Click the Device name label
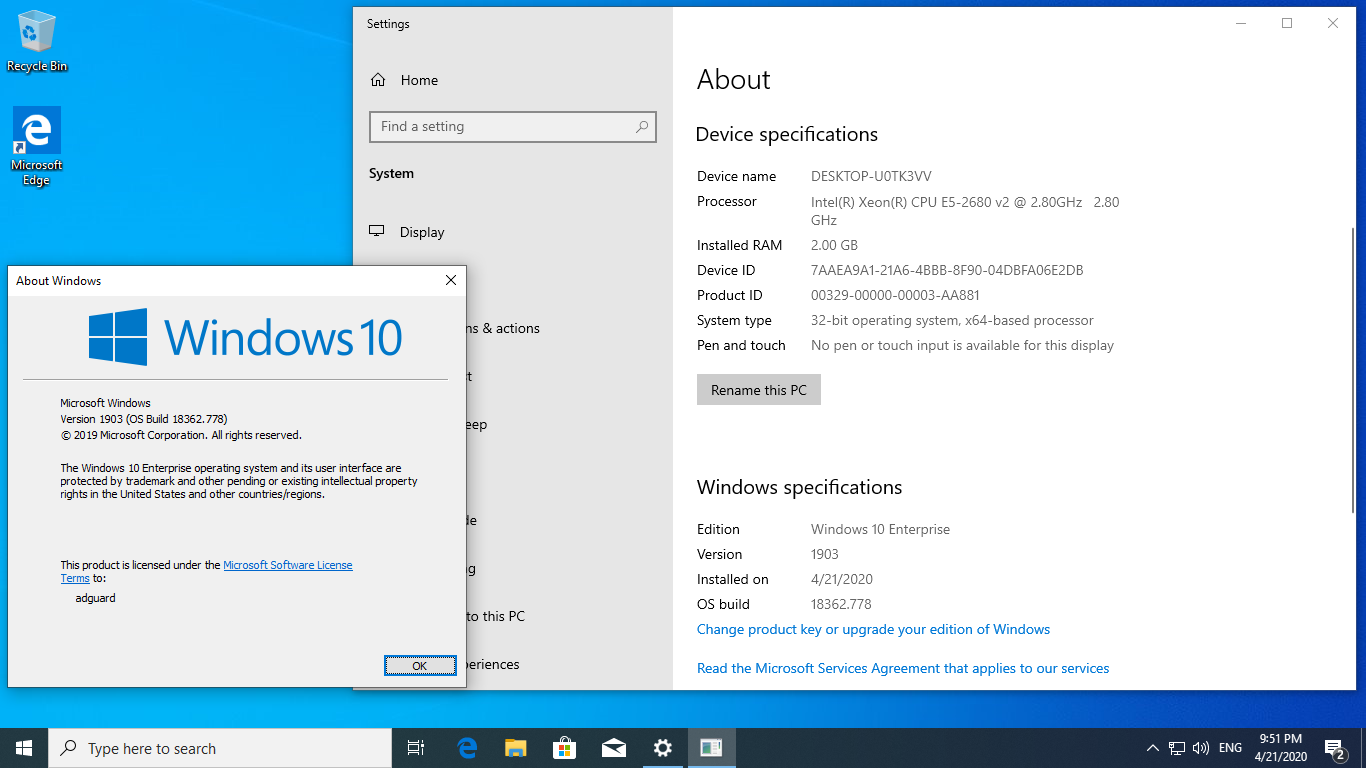 (x=736, y=176)
